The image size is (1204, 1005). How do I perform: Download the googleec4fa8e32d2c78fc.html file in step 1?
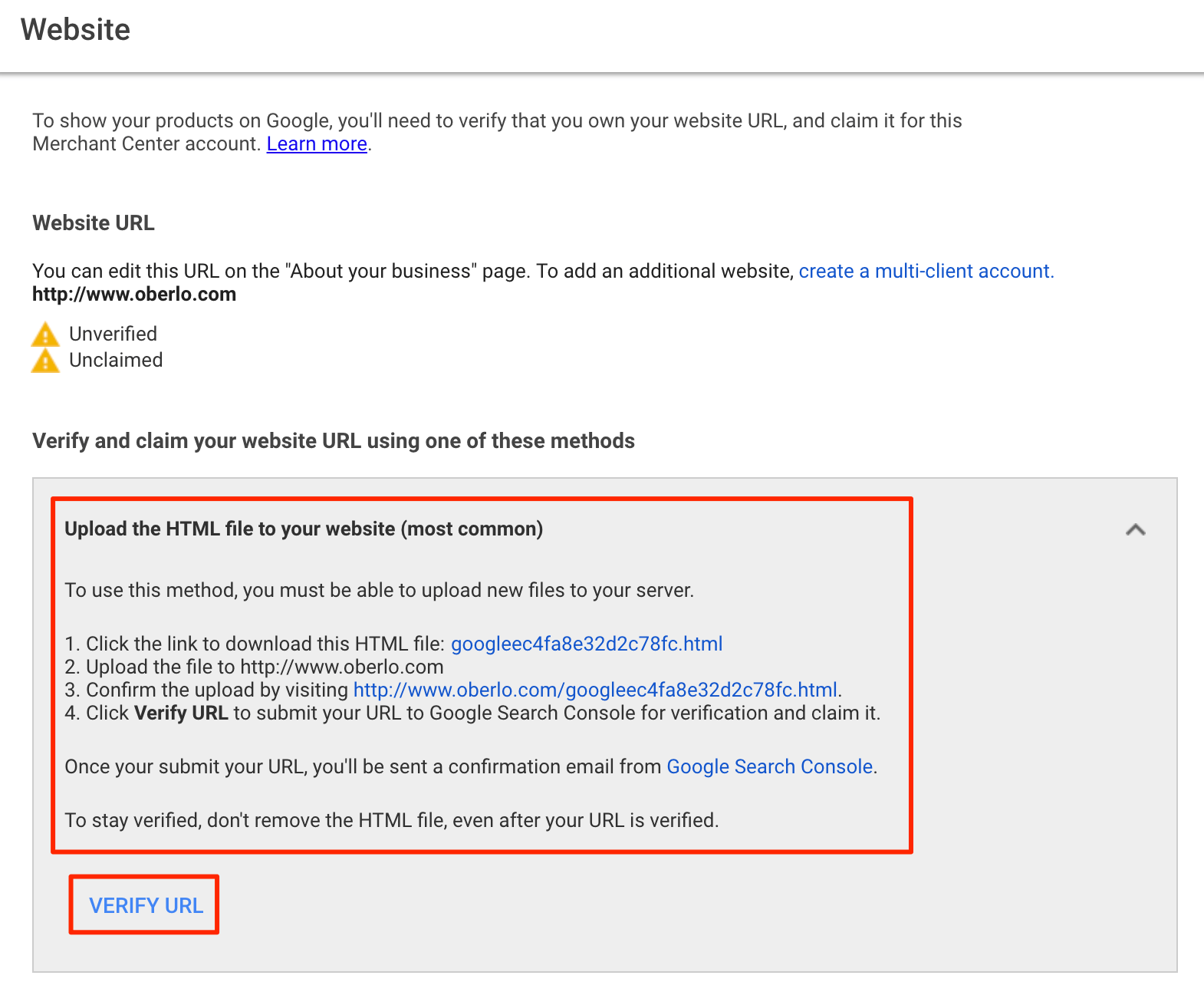587,644
